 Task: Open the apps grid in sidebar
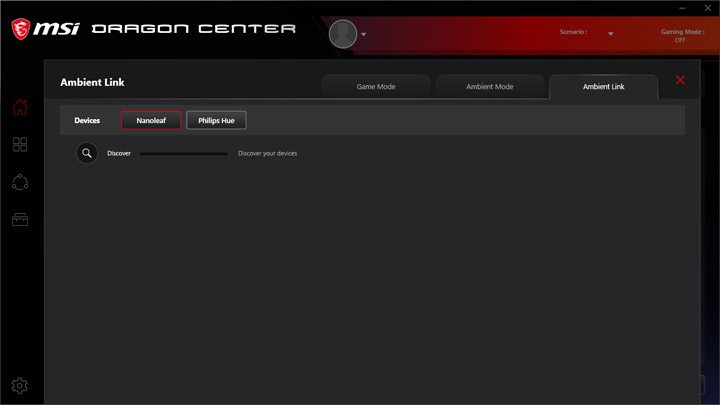click(x=20, y=145)
